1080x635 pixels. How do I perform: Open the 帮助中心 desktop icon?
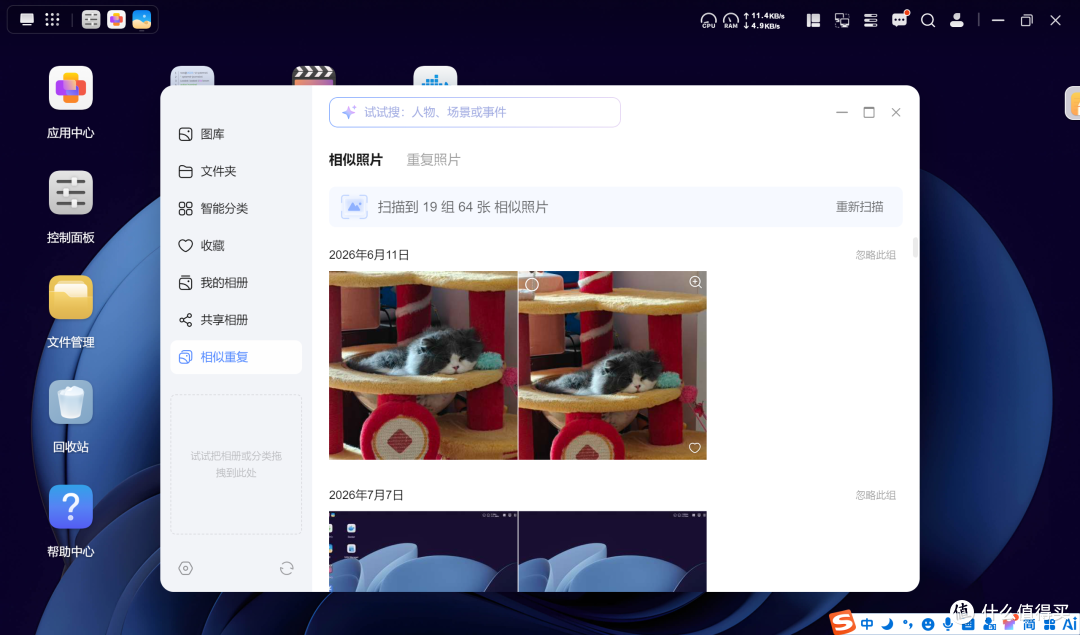70,507
